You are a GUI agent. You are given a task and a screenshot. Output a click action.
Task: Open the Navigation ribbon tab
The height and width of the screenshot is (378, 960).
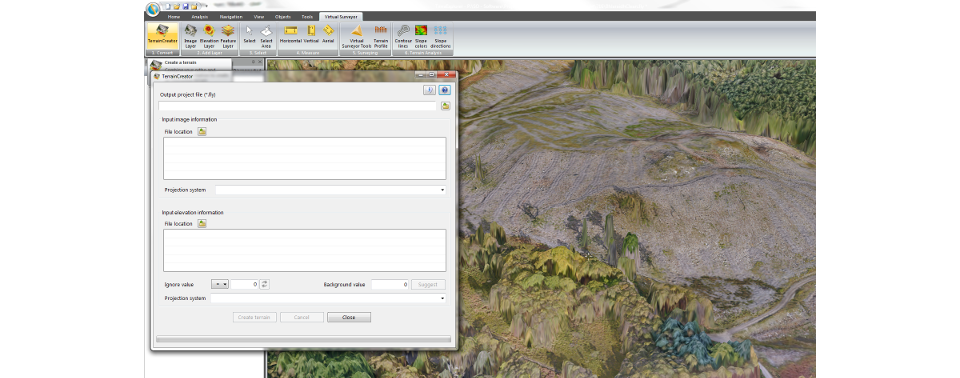point(231,17)
